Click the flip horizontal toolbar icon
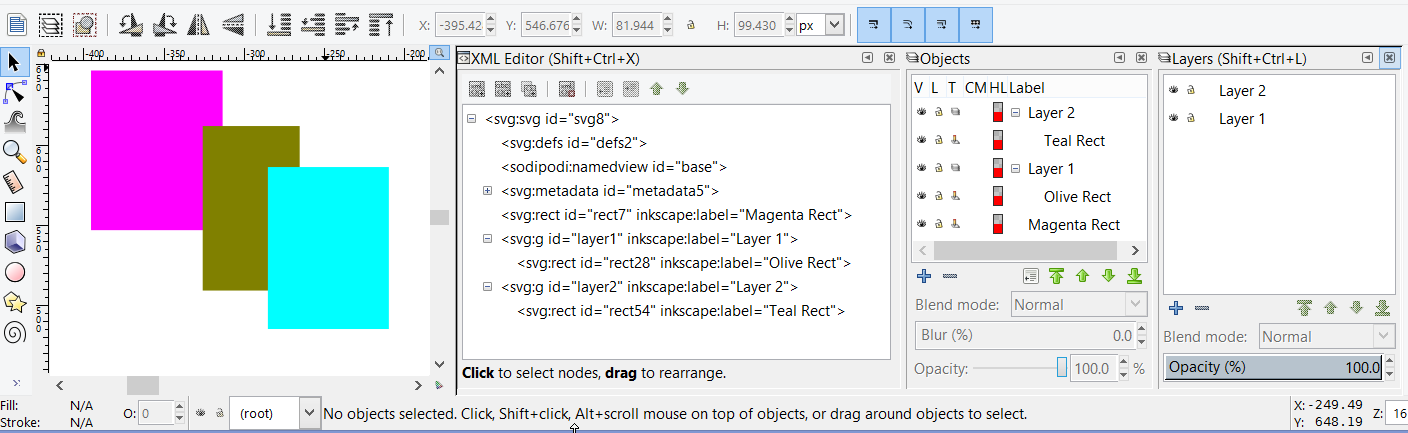 (197, 23)
